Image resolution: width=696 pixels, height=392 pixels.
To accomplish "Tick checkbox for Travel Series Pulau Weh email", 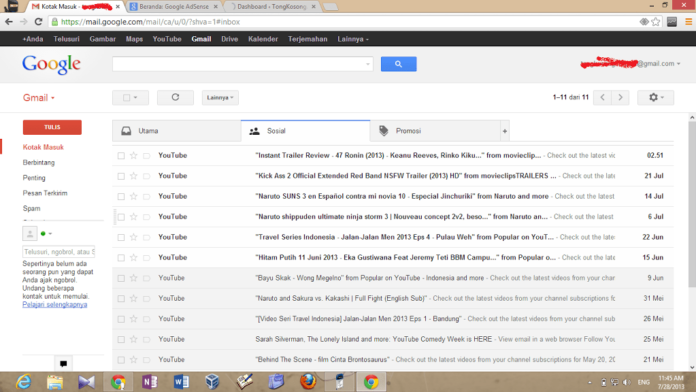I will tap(121, 238).
